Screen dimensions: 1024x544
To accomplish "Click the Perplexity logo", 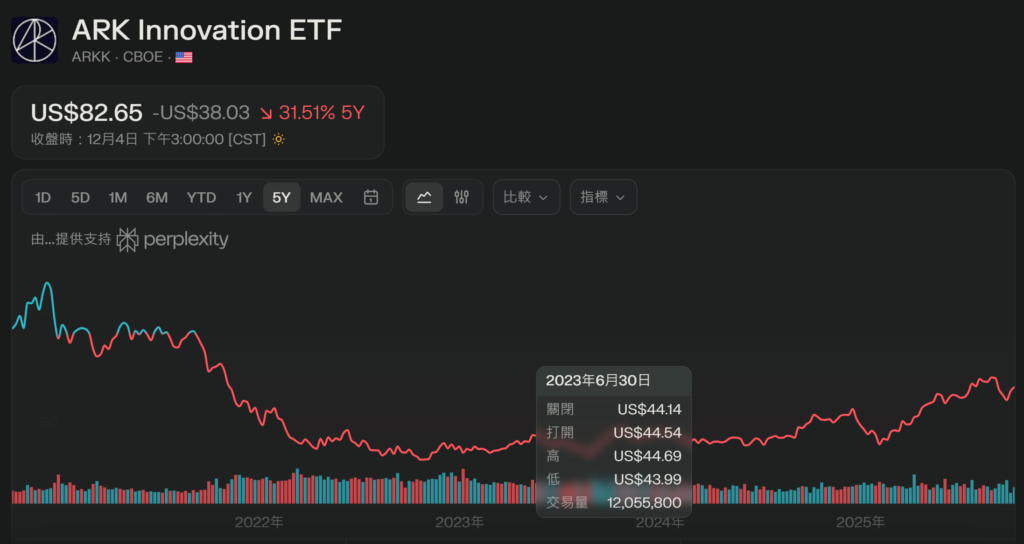I will tap(173, 240).
